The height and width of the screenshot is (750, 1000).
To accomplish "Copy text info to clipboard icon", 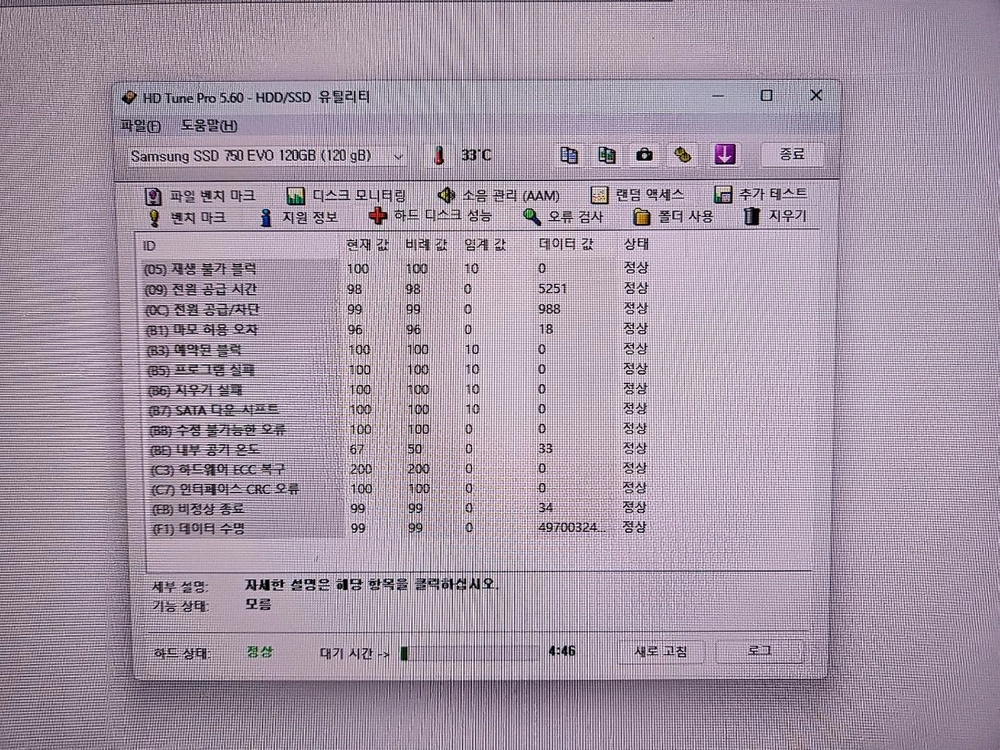I will pos(569,155).
